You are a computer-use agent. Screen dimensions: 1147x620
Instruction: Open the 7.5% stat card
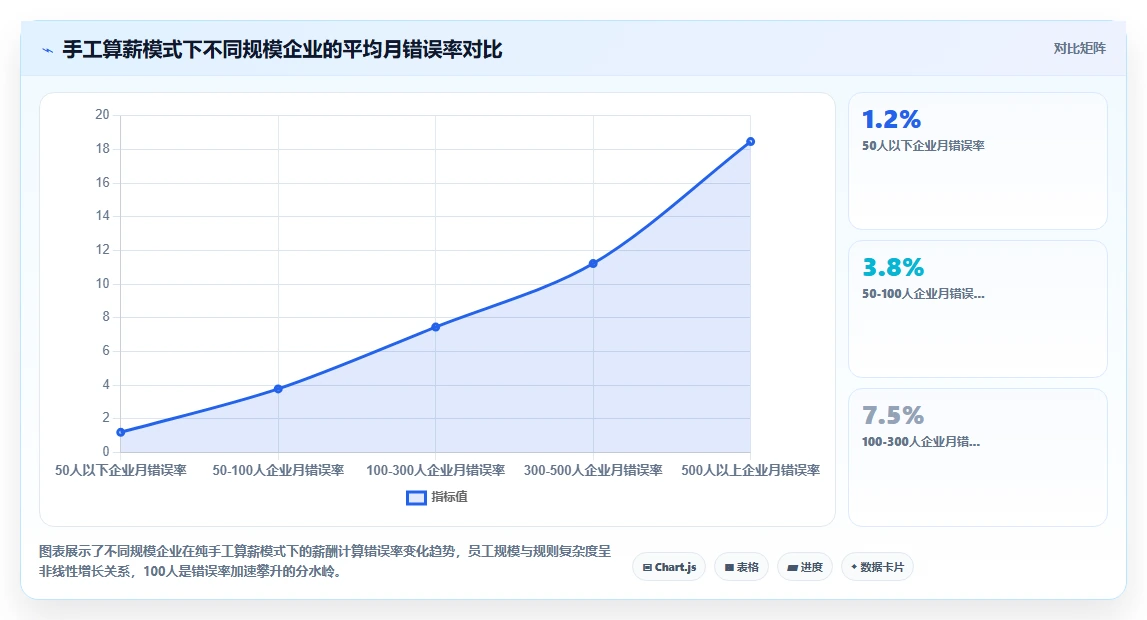tap(977, 457)
